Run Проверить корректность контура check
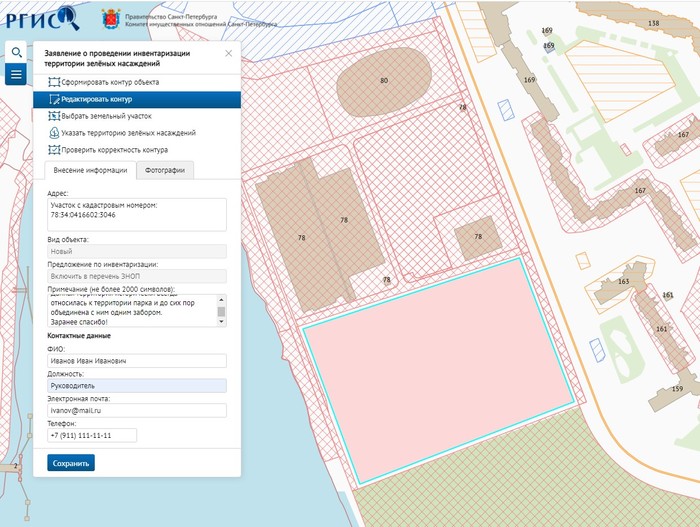This screenshot has width=700, height=527. point(114,150)
